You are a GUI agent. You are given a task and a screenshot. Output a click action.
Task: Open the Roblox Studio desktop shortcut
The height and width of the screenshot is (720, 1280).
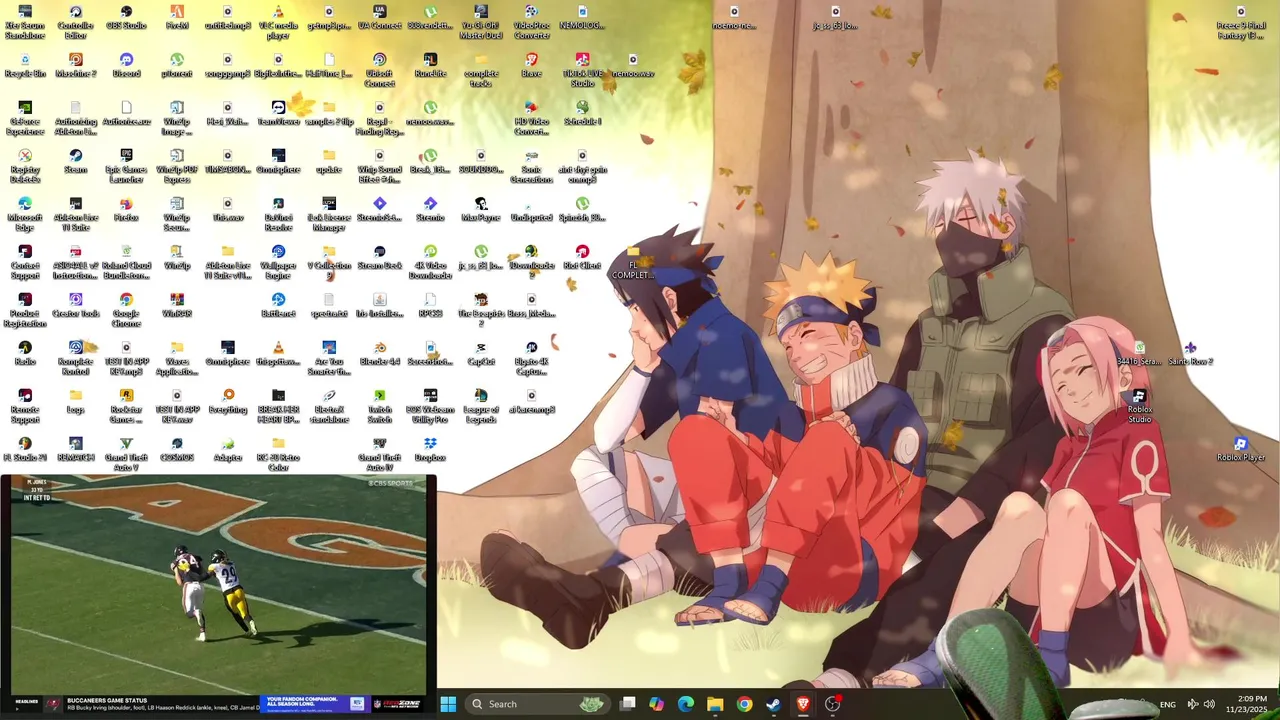coord(1139,406)
